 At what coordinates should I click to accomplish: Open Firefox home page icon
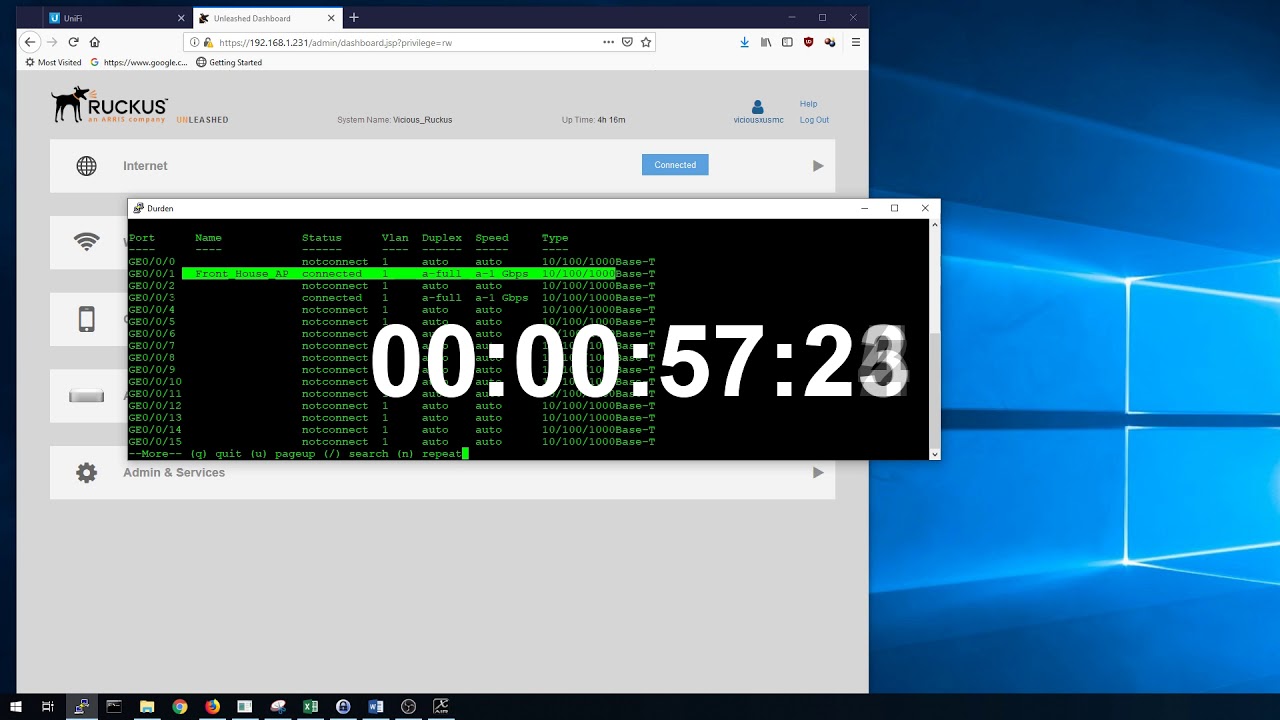click(95, 42)
